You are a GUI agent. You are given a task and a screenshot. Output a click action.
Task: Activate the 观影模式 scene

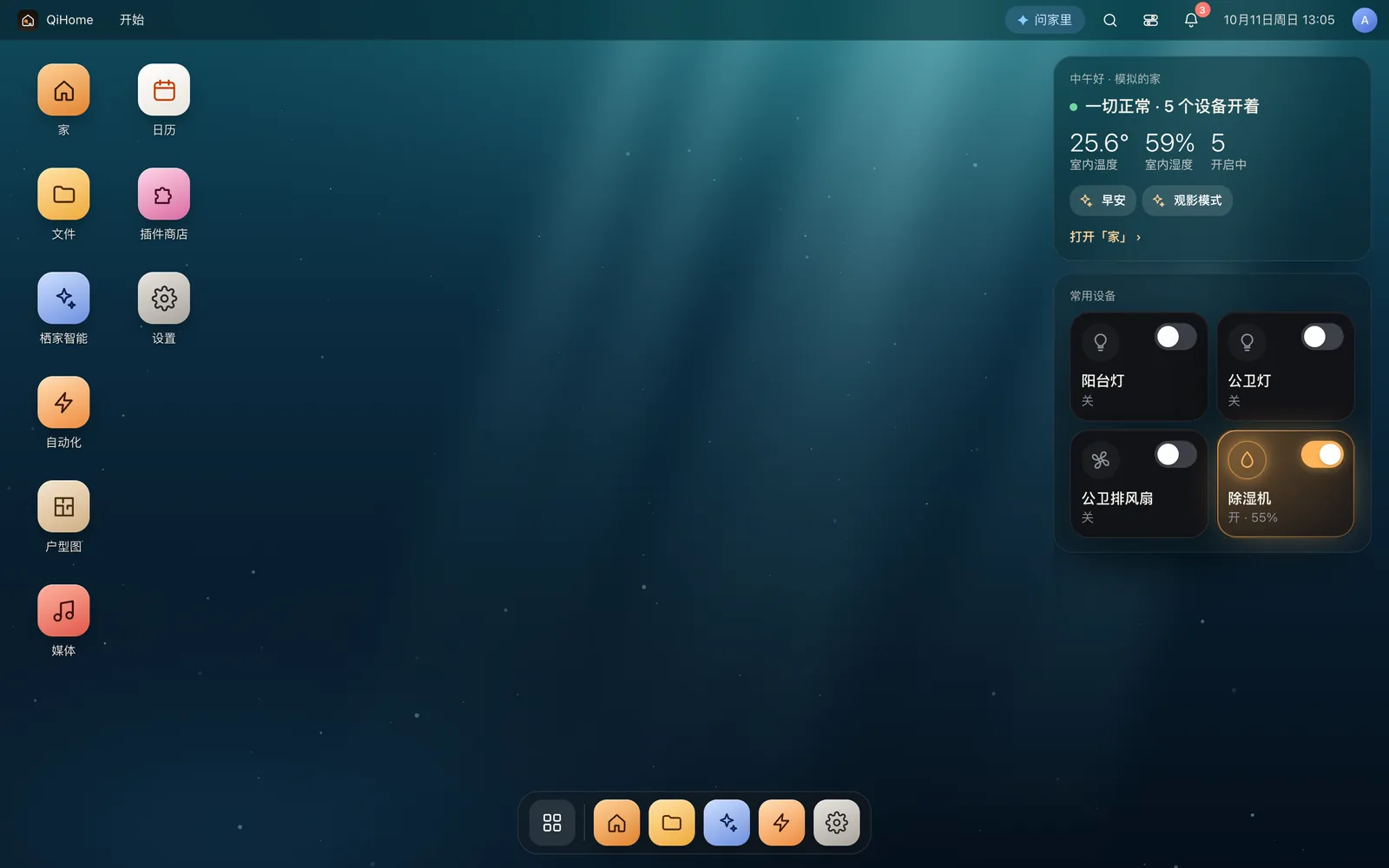(x=1187, y=201)
